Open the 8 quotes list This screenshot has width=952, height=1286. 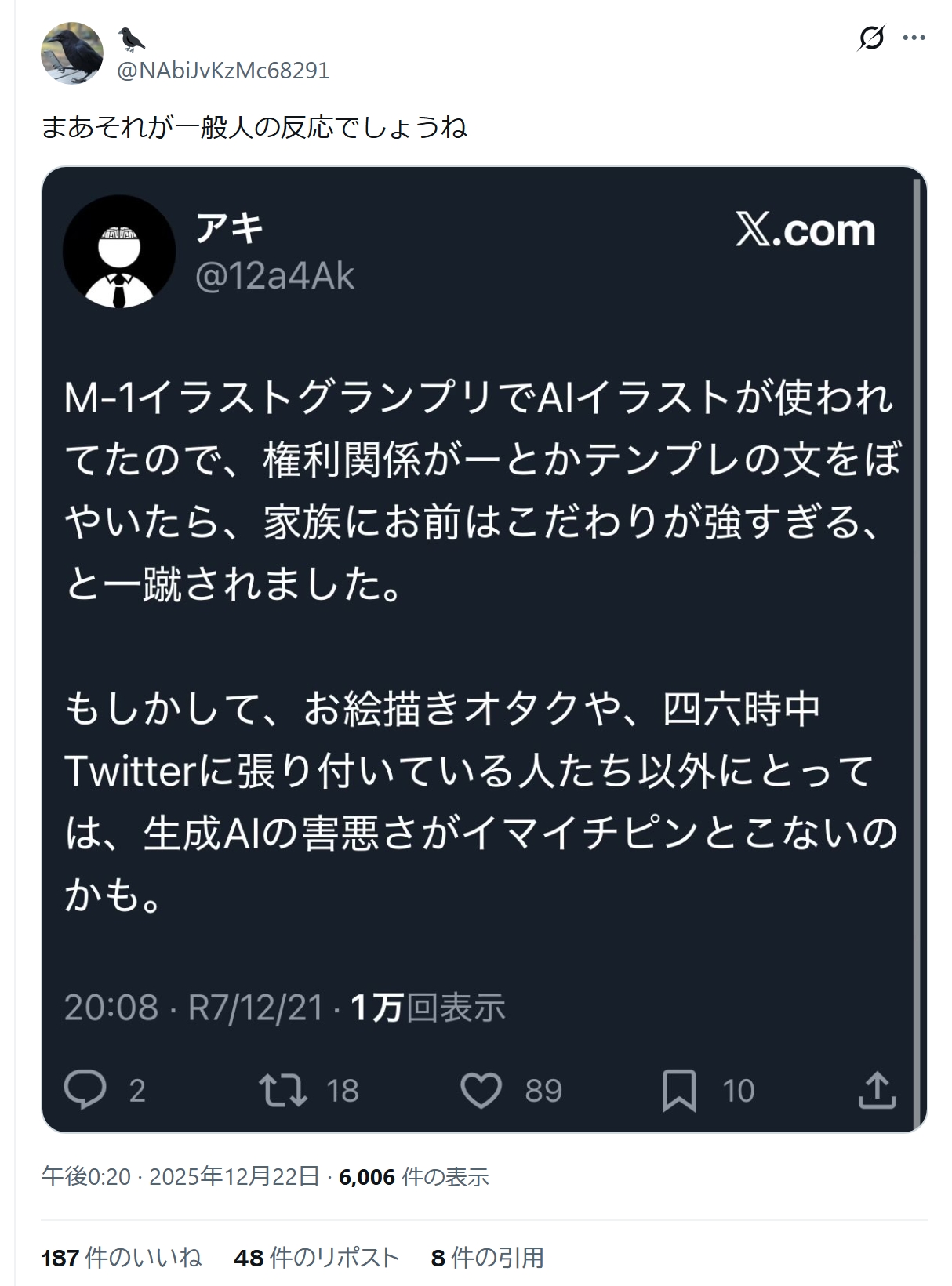487,1258
